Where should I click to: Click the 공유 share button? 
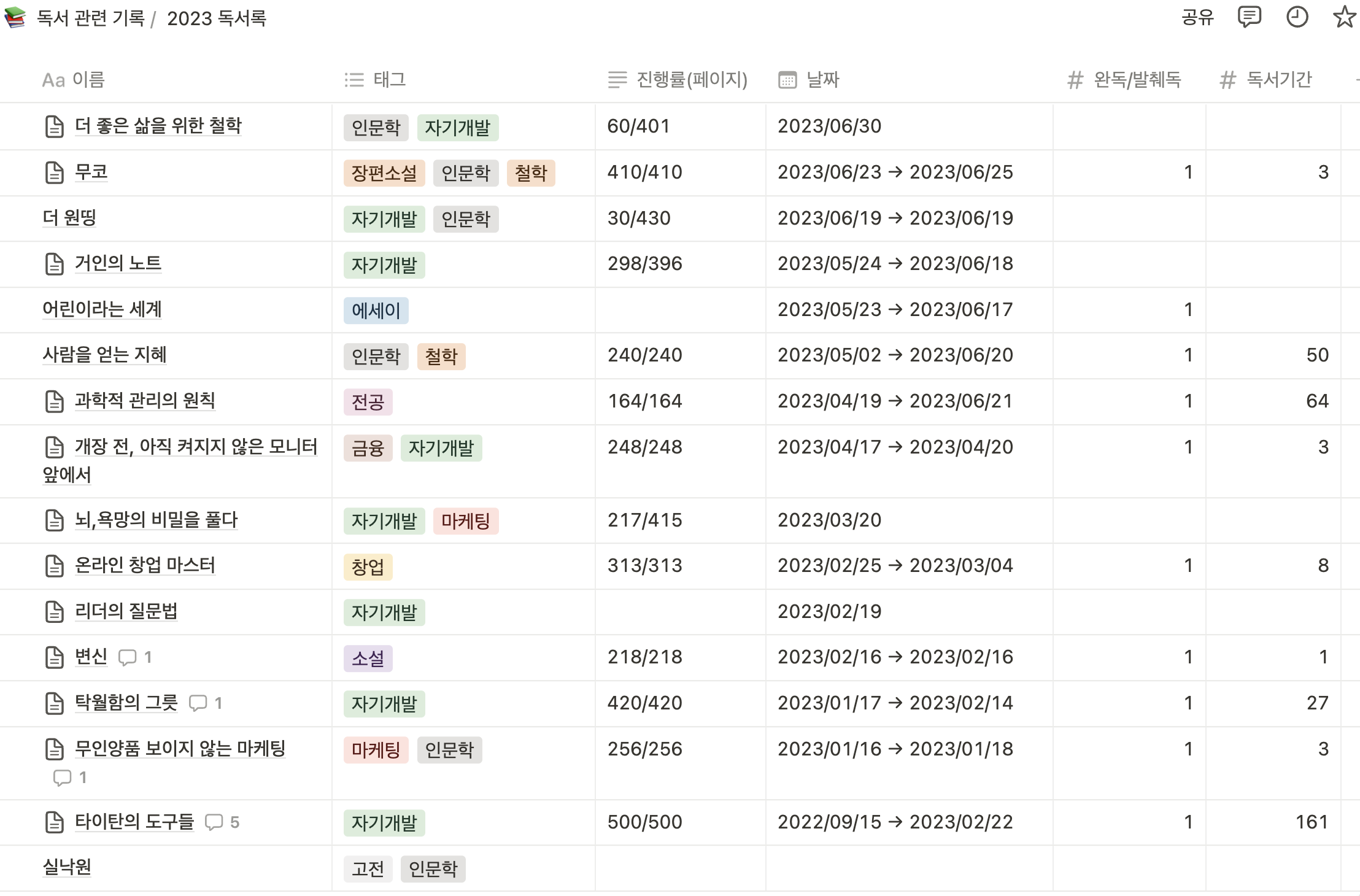coord(1198,17)
